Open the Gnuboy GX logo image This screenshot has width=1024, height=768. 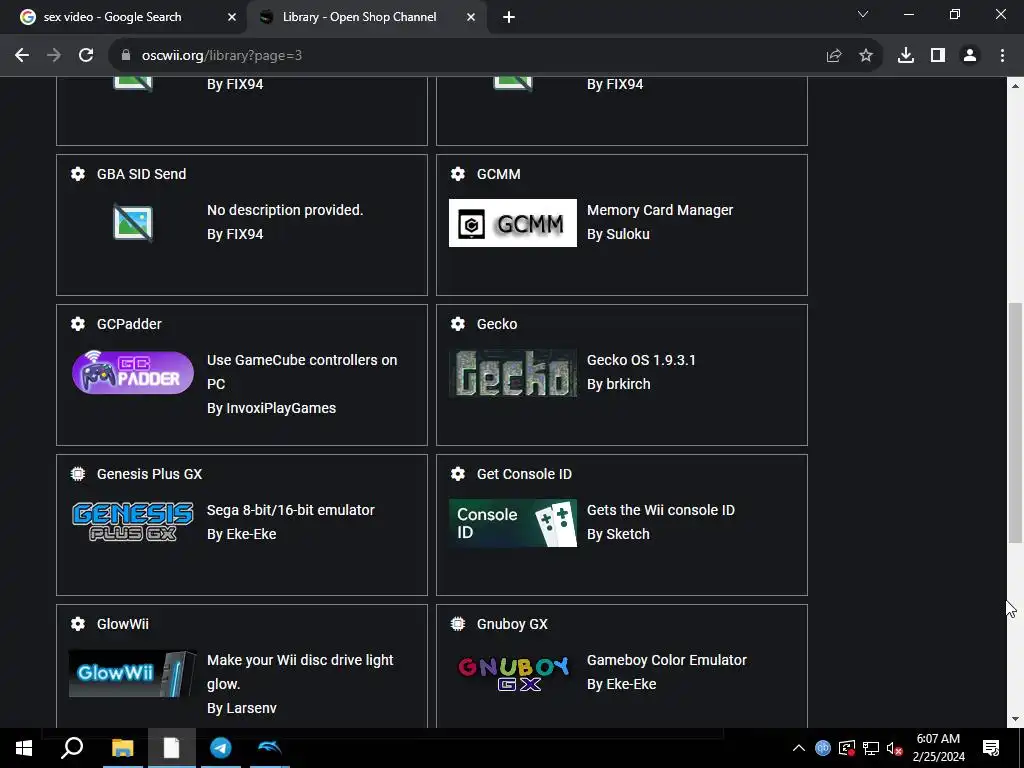point(513,673)
